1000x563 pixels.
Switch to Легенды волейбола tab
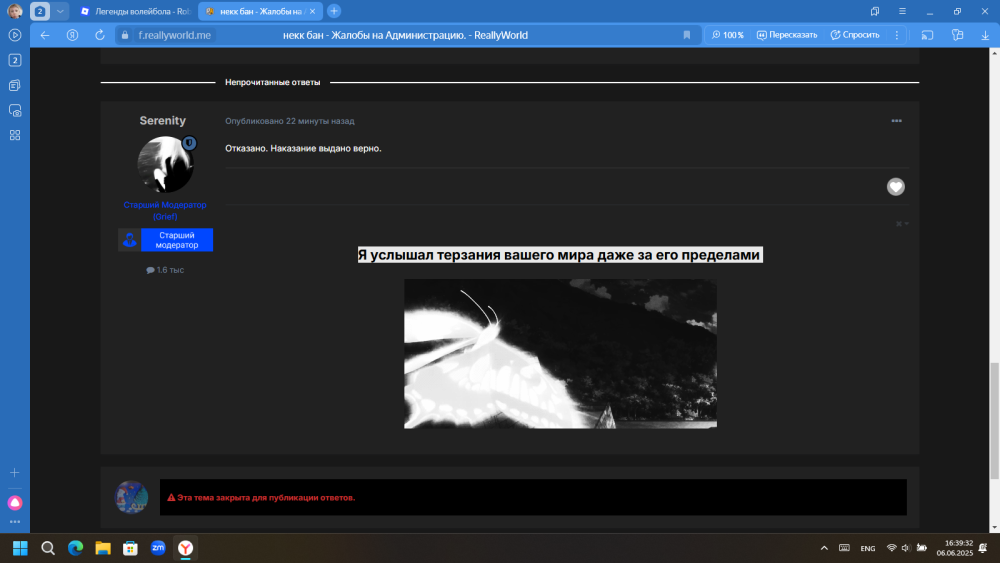pos(136,11)
